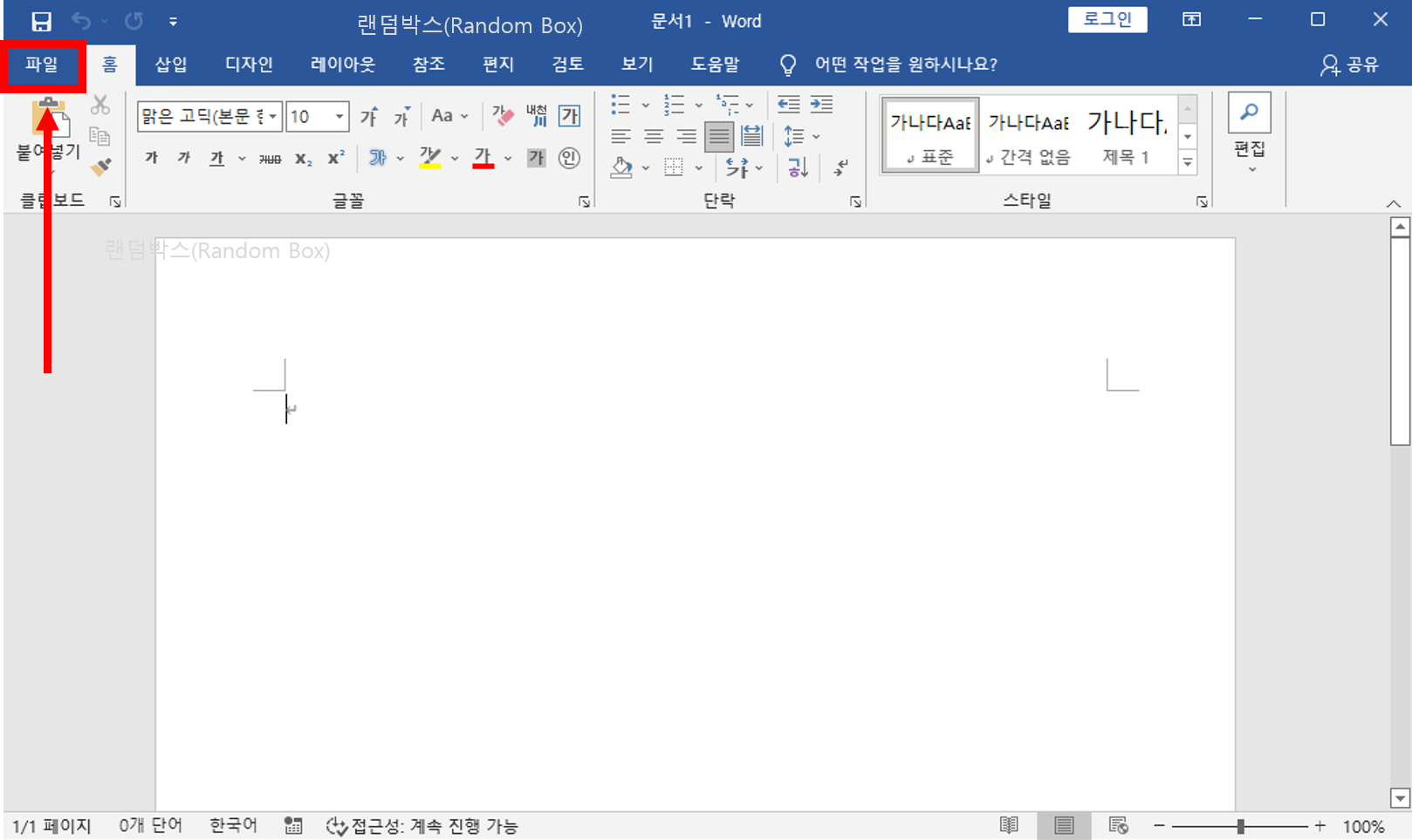Viewport: 1412px width, 840px height.
Task: Open the phonetic guide tool
Action: 536,115
